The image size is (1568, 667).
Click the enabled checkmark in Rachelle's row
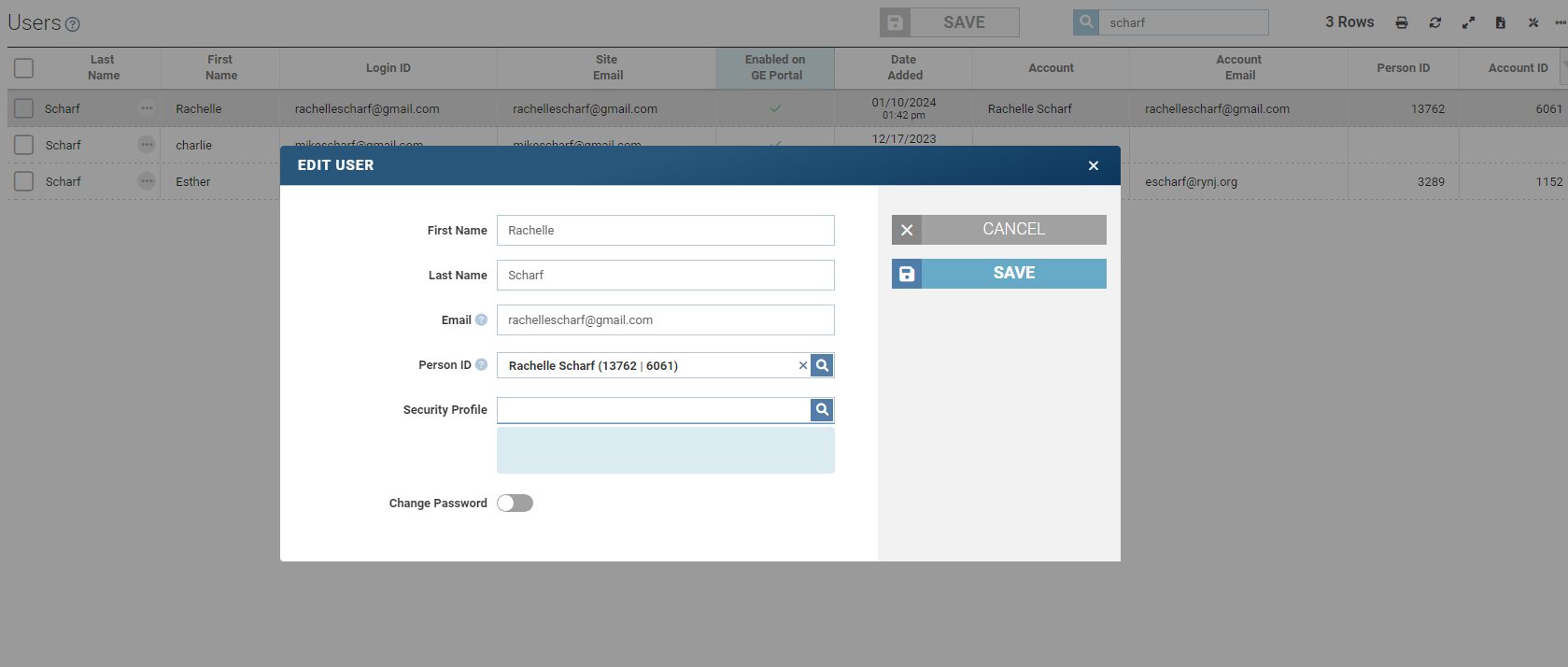pyautogui.click(x=775, y=108)
